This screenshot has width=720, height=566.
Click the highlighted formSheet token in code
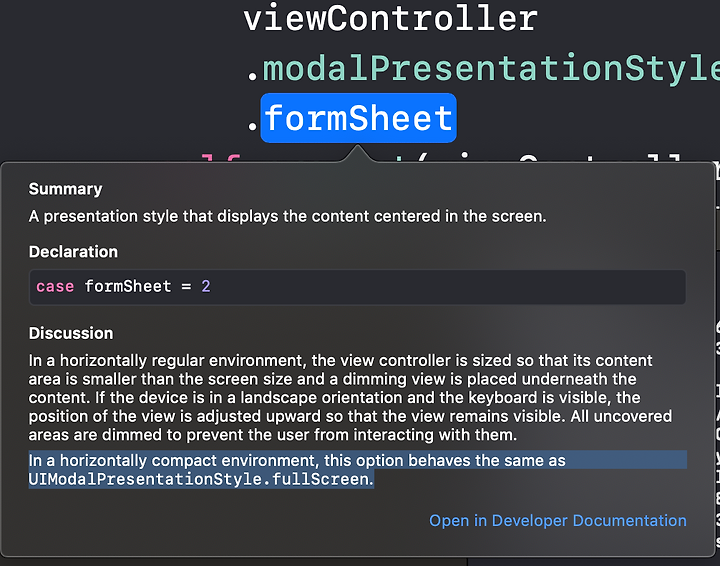(358, 118)
